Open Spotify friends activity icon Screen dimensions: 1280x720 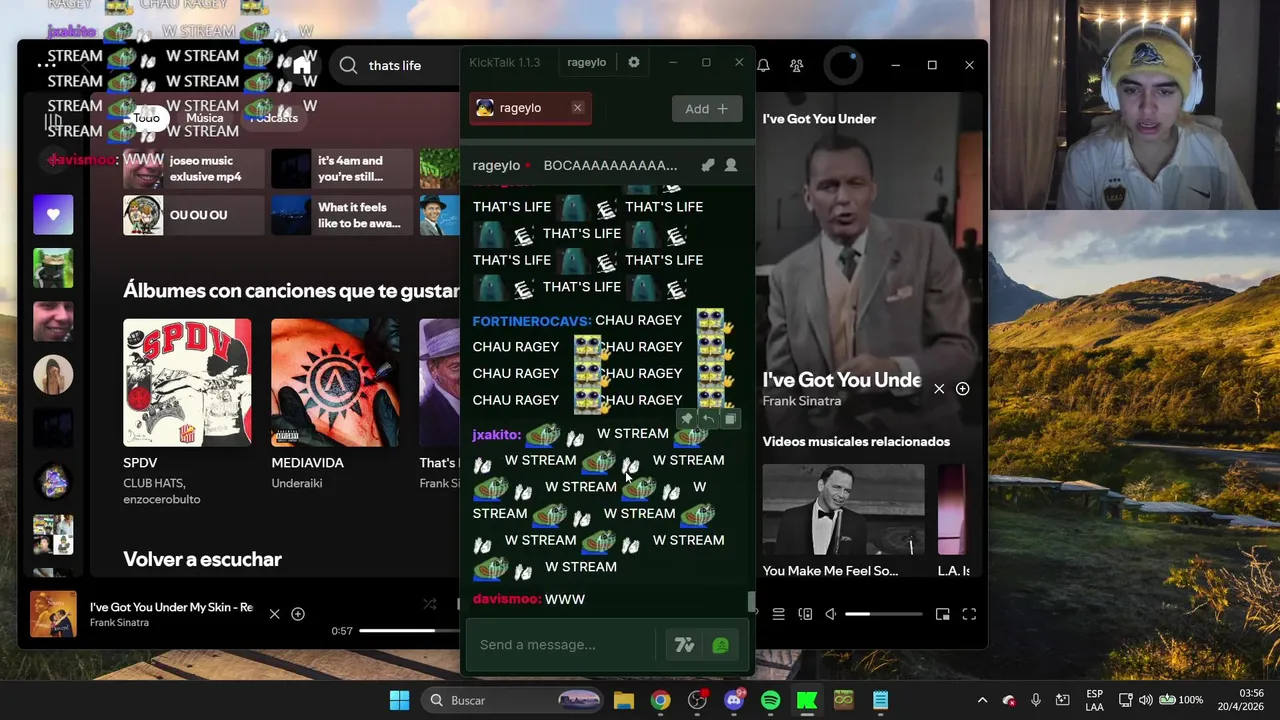coord(796,65)
